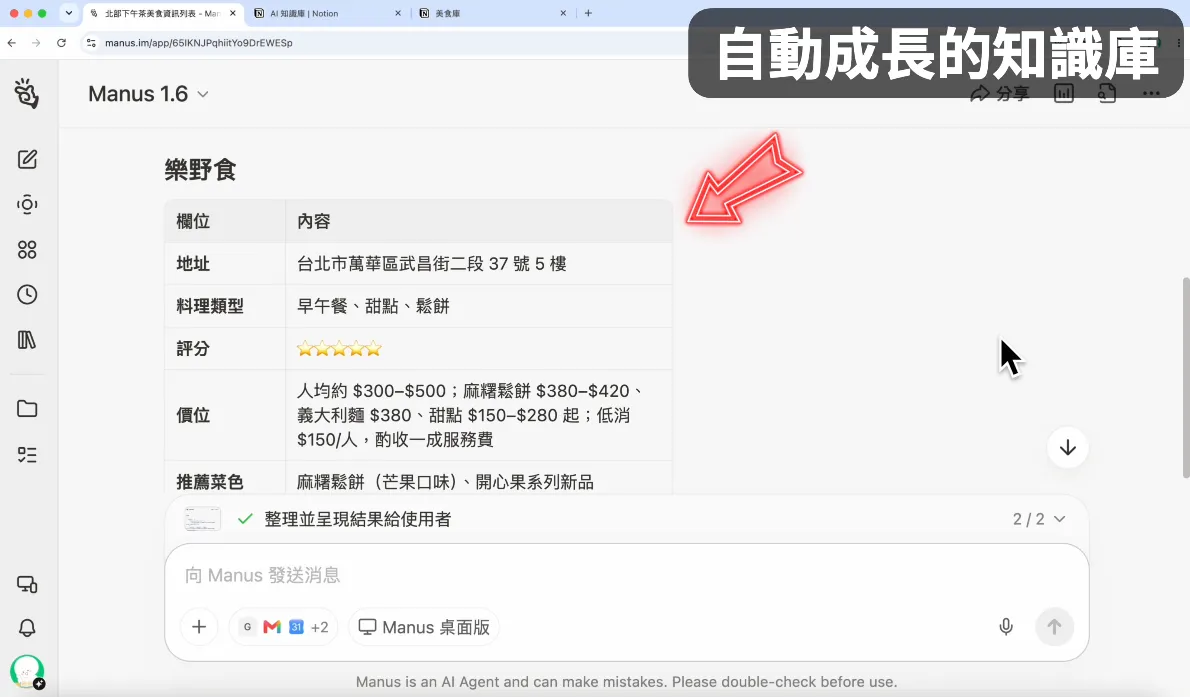
Task: Click the page's vertical scrollbar
Action: pyautogui.click(x=1185, y=377)
